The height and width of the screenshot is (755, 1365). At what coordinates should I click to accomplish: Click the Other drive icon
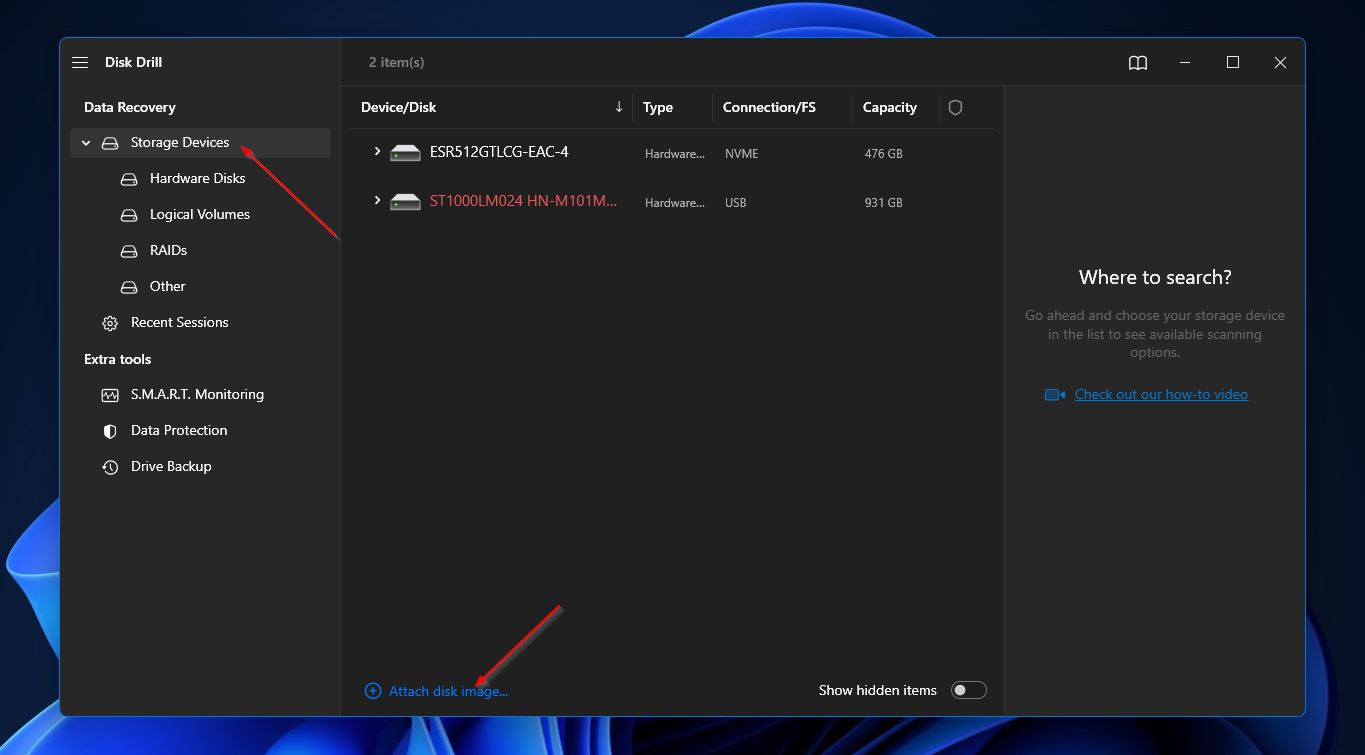(x=129, y=287)
